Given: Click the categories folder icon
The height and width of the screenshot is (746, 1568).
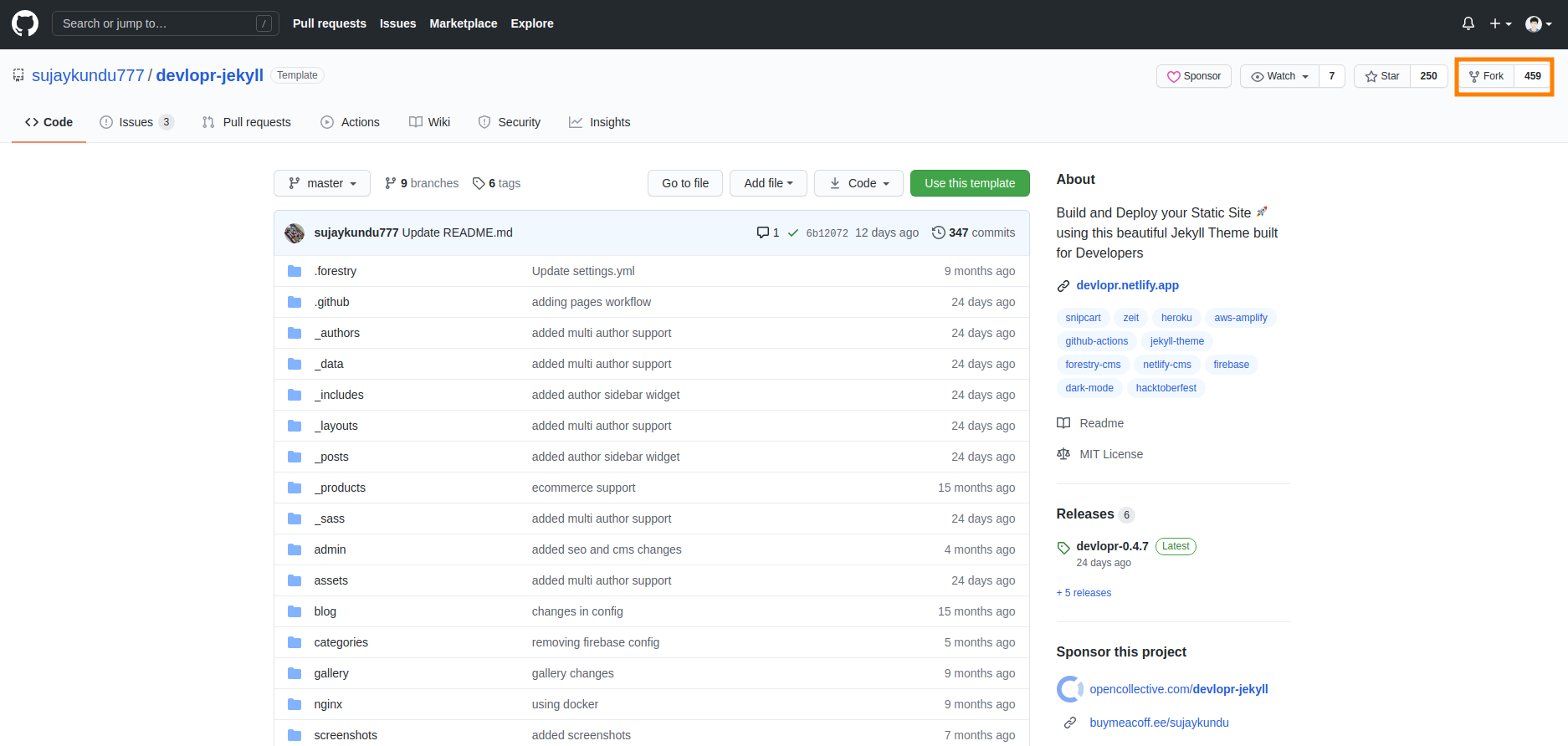Looking at the screenshot, I should [295, 642].
